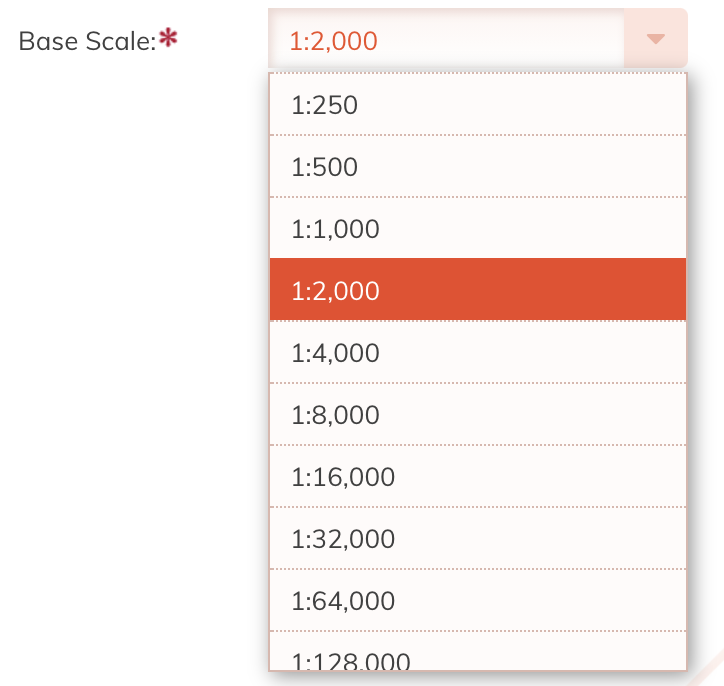Choose the option directly above 1:2,000
Image resolution: width=724 pixels, height=686 pixels.
click(477, 228)
